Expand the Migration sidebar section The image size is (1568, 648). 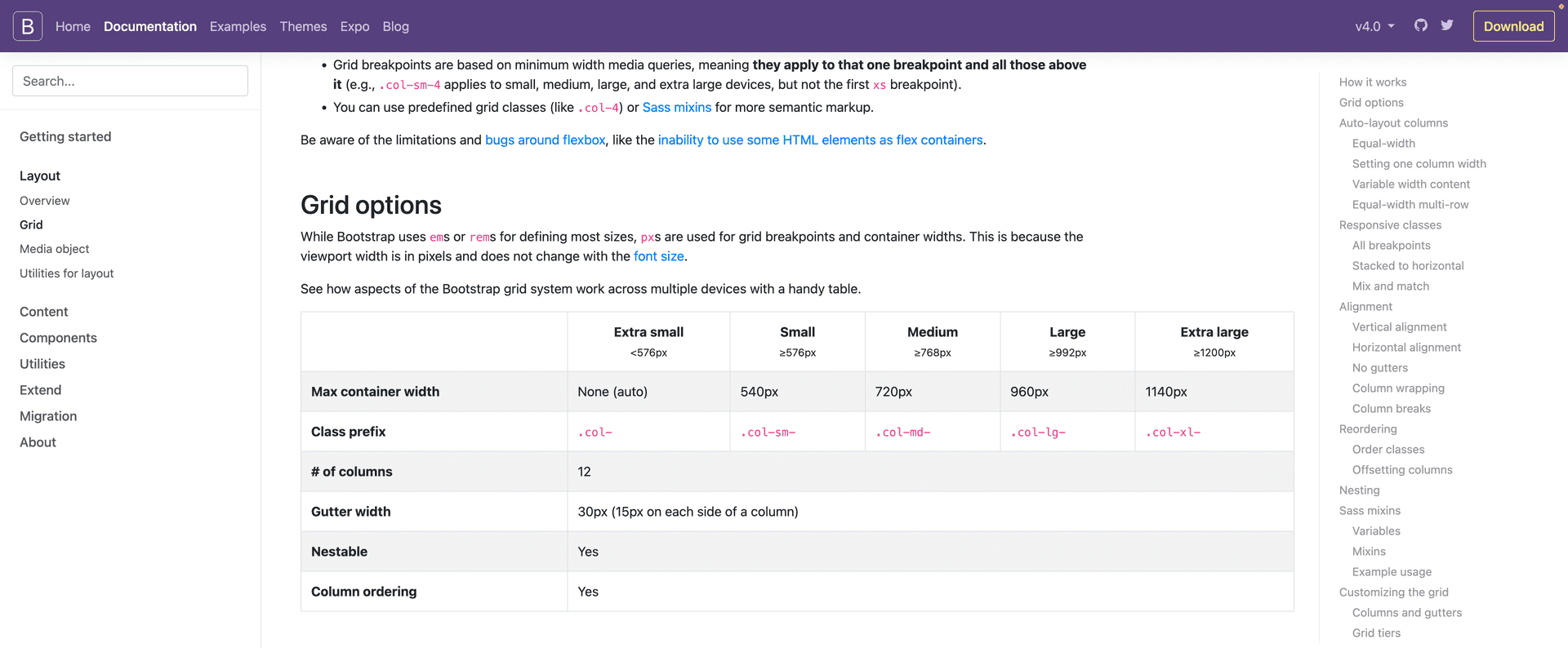[x=48, y=416]
